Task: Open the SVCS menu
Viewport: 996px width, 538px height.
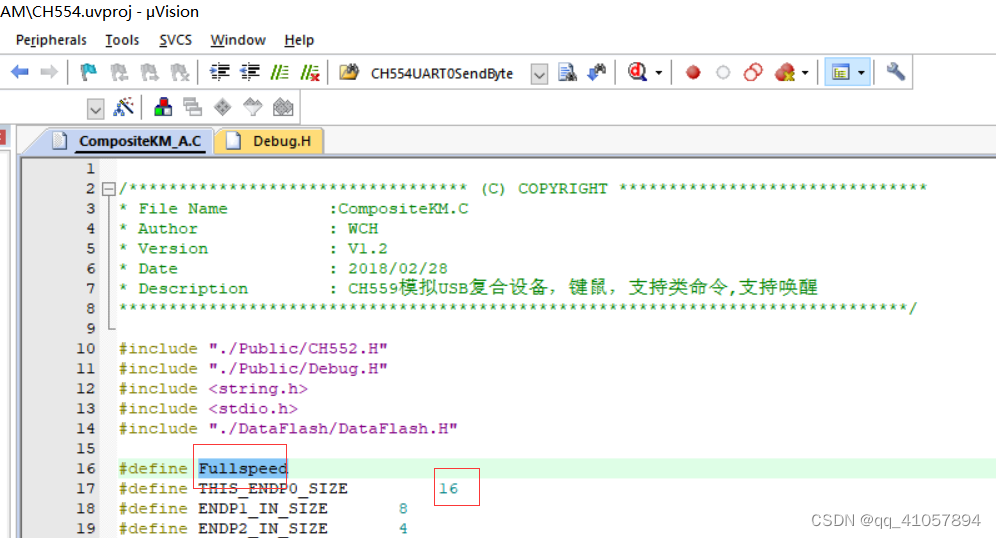Action: tap(175, 40)
